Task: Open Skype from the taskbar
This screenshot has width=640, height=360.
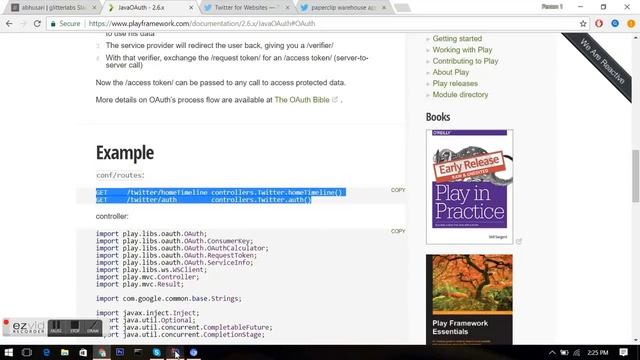Action: click(x=157, y=352)
